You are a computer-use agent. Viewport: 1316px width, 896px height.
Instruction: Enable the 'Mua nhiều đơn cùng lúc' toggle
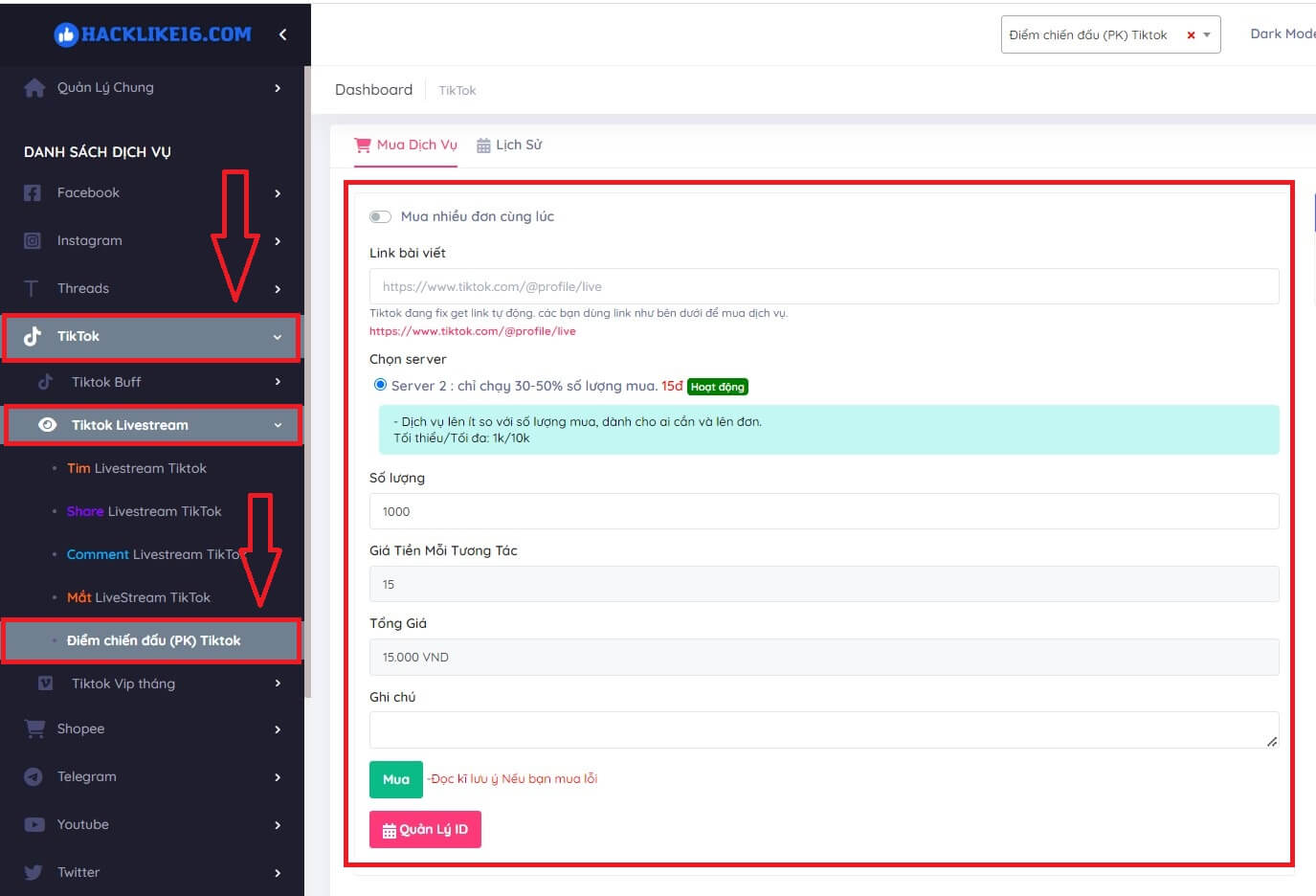point(380,216)
